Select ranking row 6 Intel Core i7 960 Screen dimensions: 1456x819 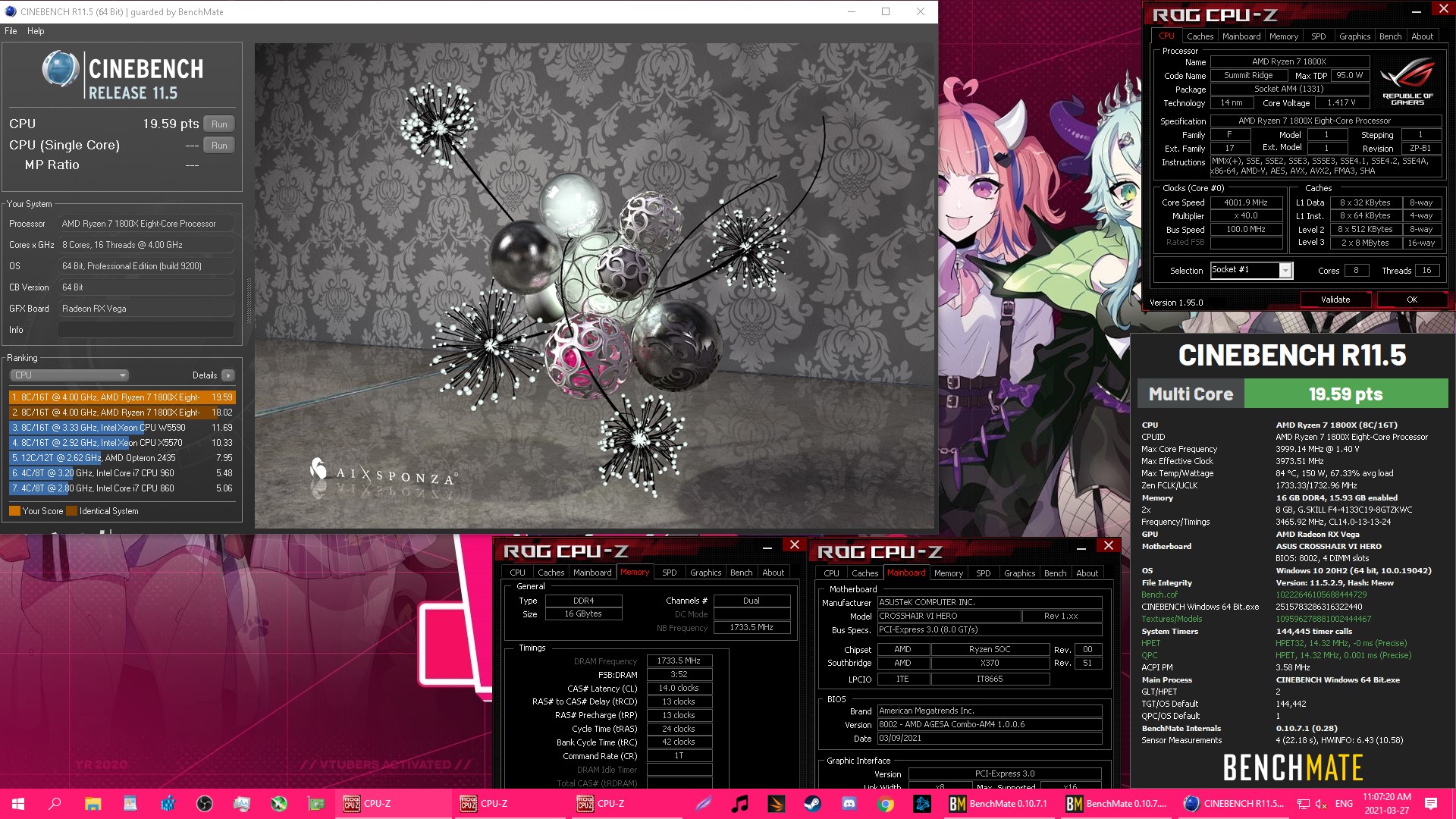122,473
